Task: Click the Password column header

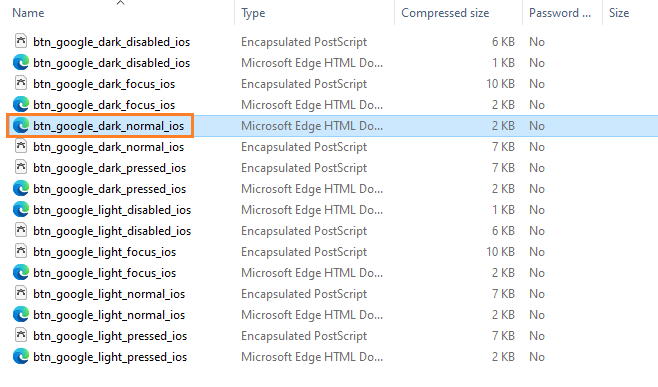Action: 560,13
